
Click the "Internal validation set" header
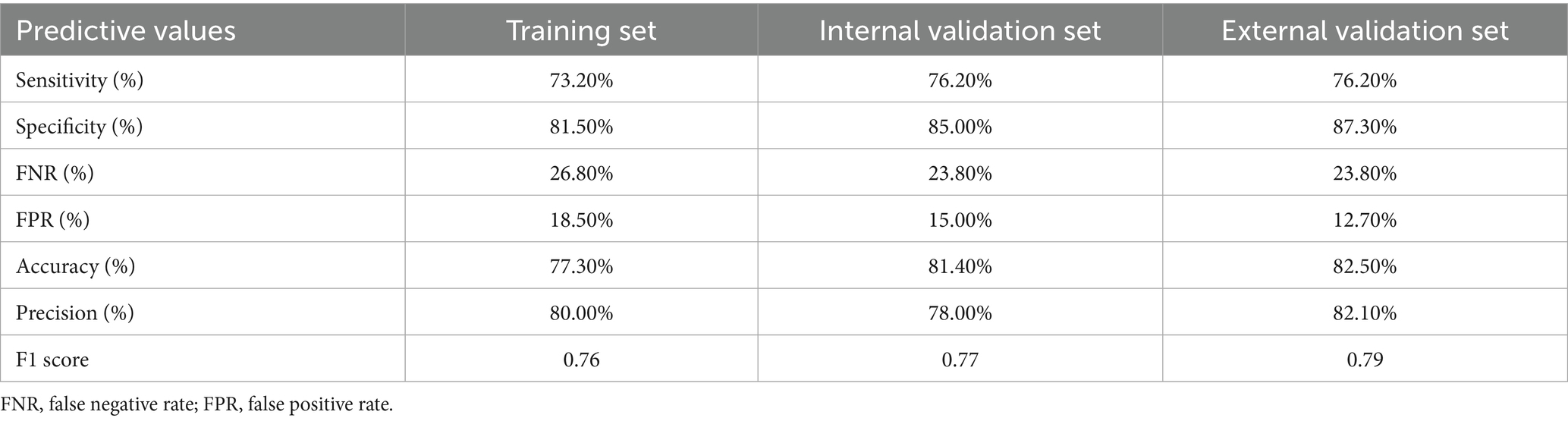[x=960, y=31]
